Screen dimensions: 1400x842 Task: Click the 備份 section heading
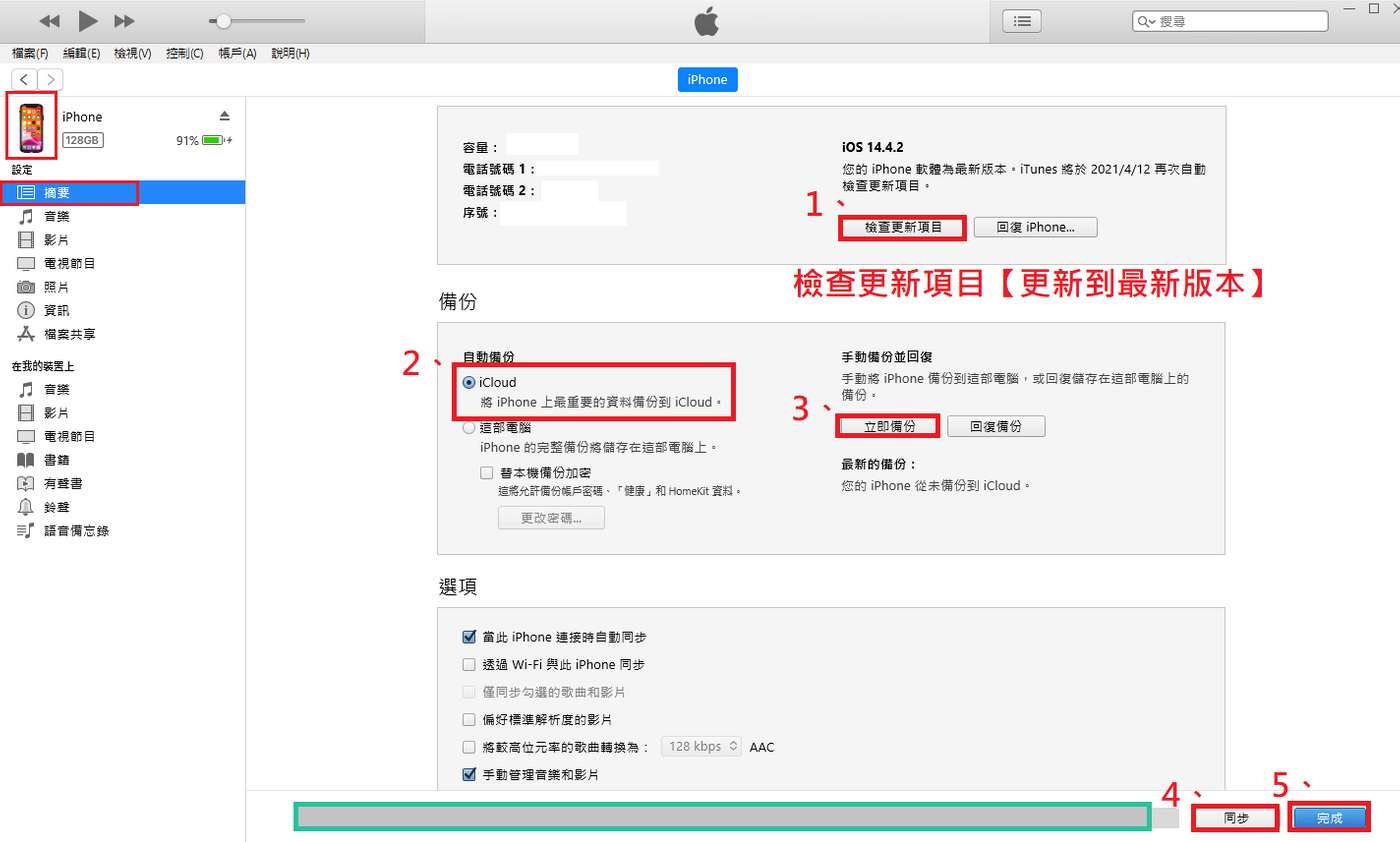tap(457, 300)
